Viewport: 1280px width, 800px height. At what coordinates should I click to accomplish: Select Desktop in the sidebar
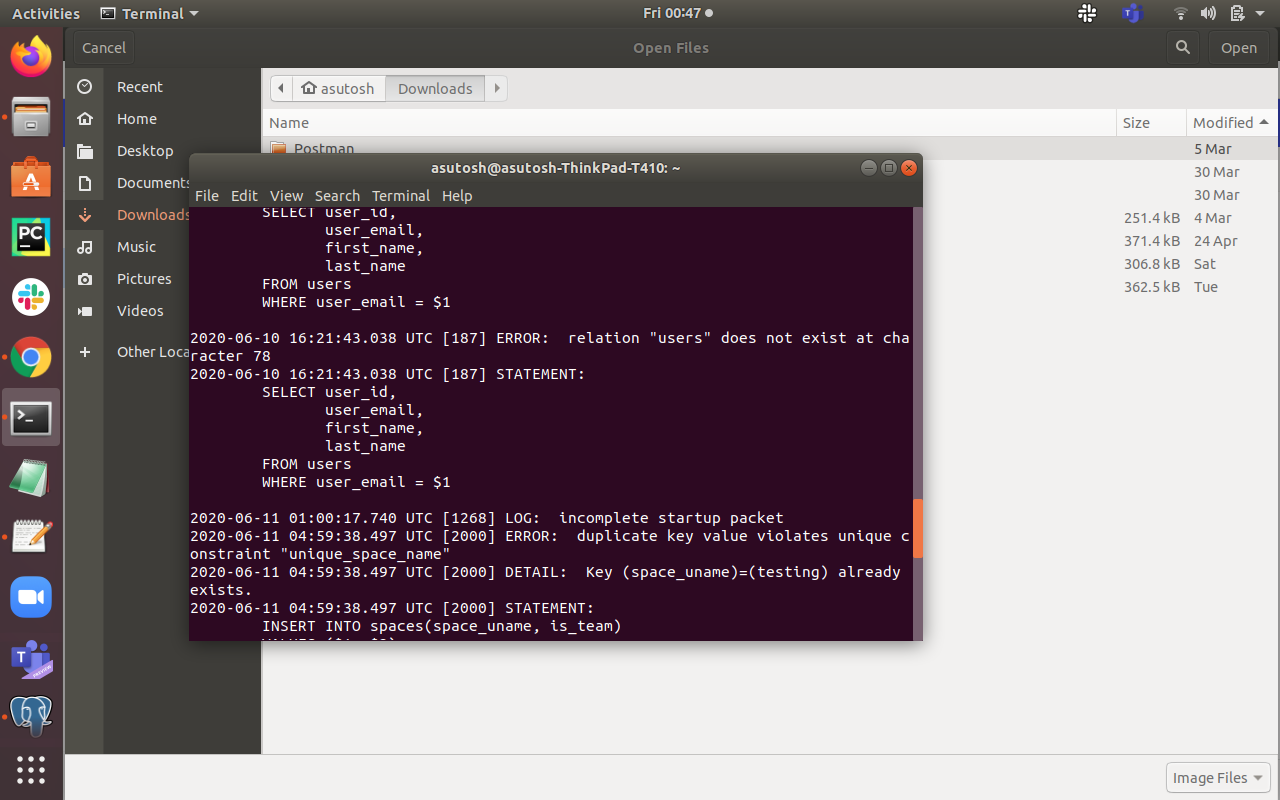tap(127, 151)
